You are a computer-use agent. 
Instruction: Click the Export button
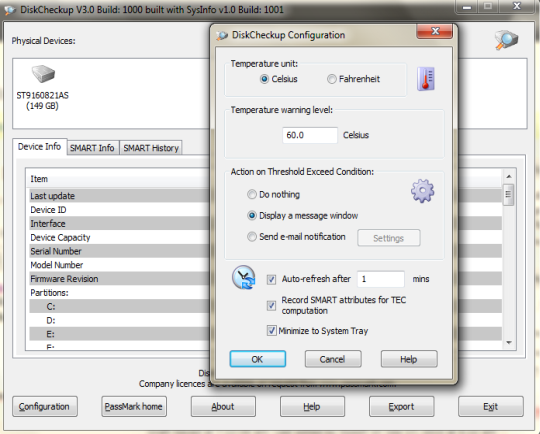click(401, 406)
